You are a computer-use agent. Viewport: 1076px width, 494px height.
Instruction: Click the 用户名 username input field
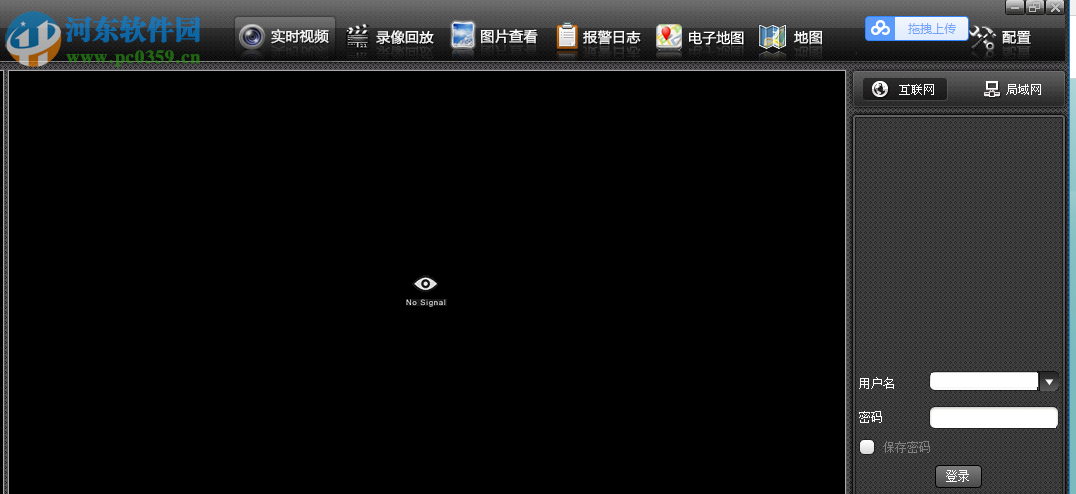pyautogui.click(x=984, y=381)
